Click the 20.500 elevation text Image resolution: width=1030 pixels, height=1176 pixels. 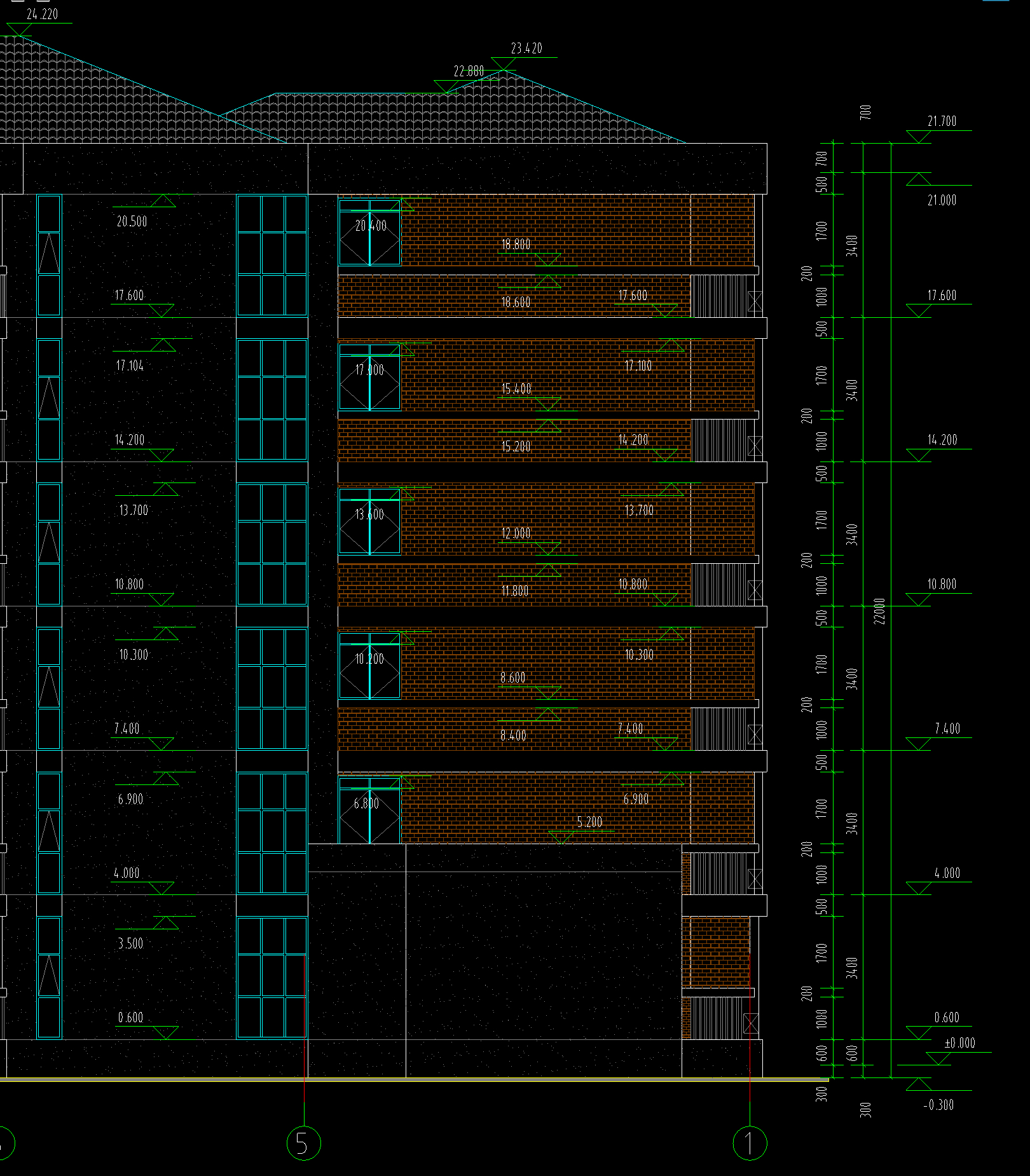[x=132, y=222]
